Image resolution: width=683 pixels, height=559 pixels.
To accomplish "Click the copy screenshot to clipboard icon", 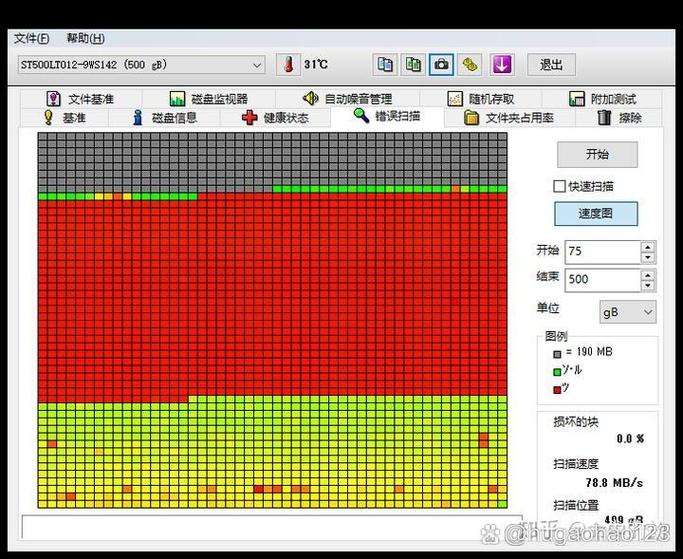I will (x=413, y=65).
